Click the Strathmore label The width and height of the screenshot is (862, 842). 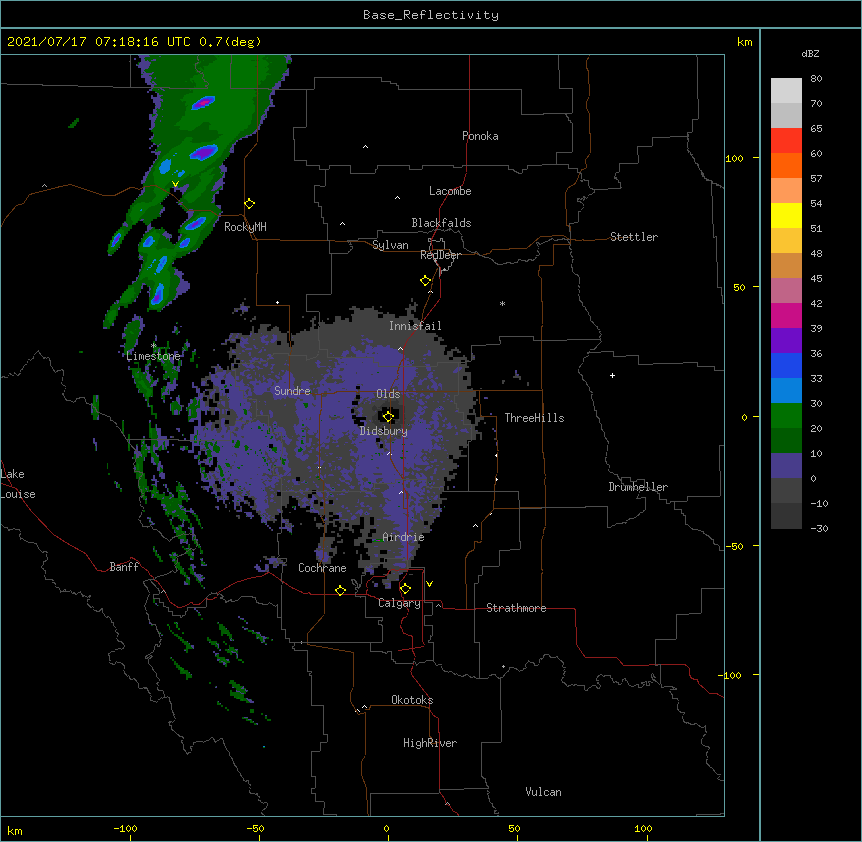516,608
